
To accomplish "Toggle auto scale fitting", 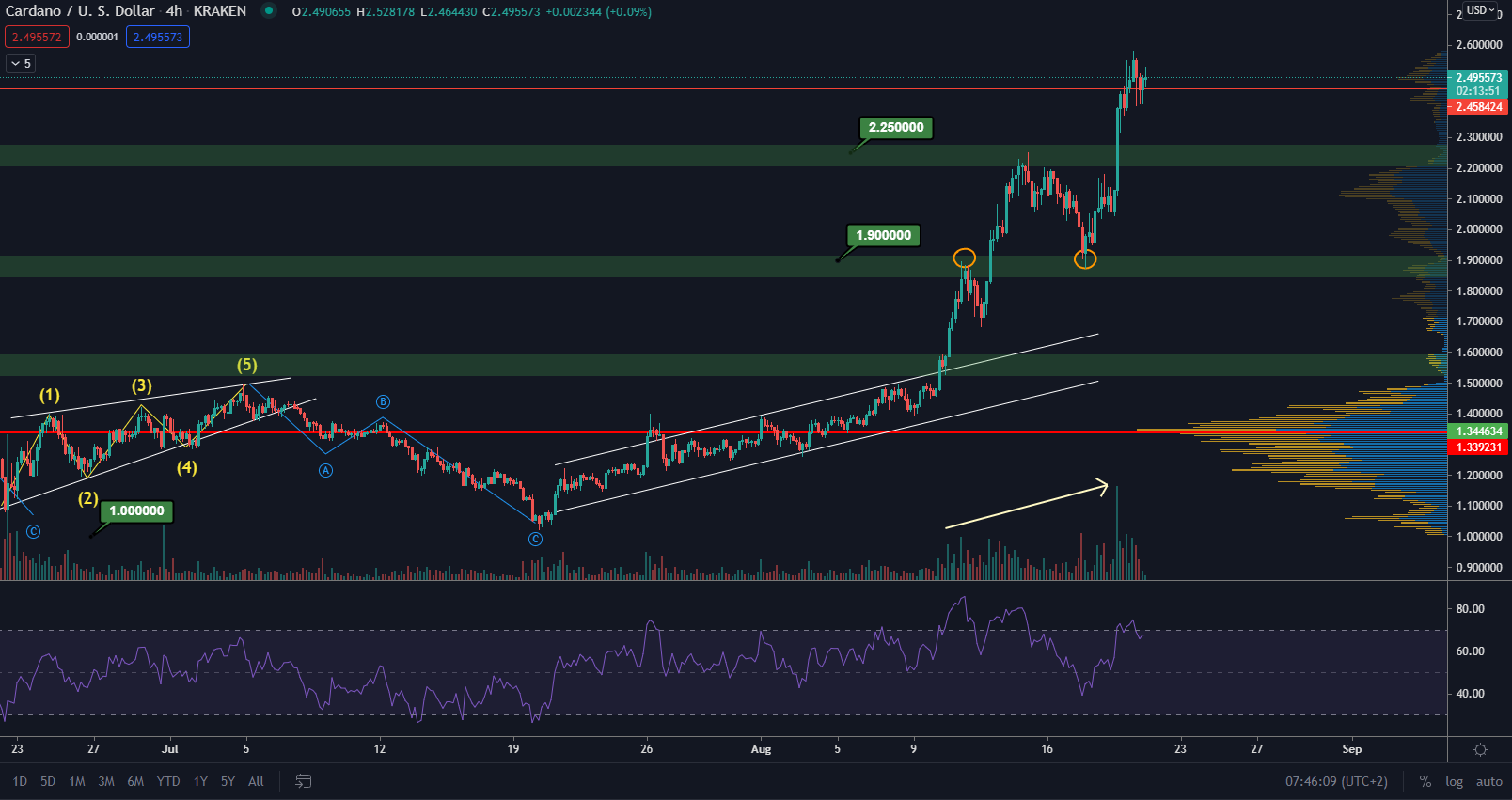I will (1488, 781).
